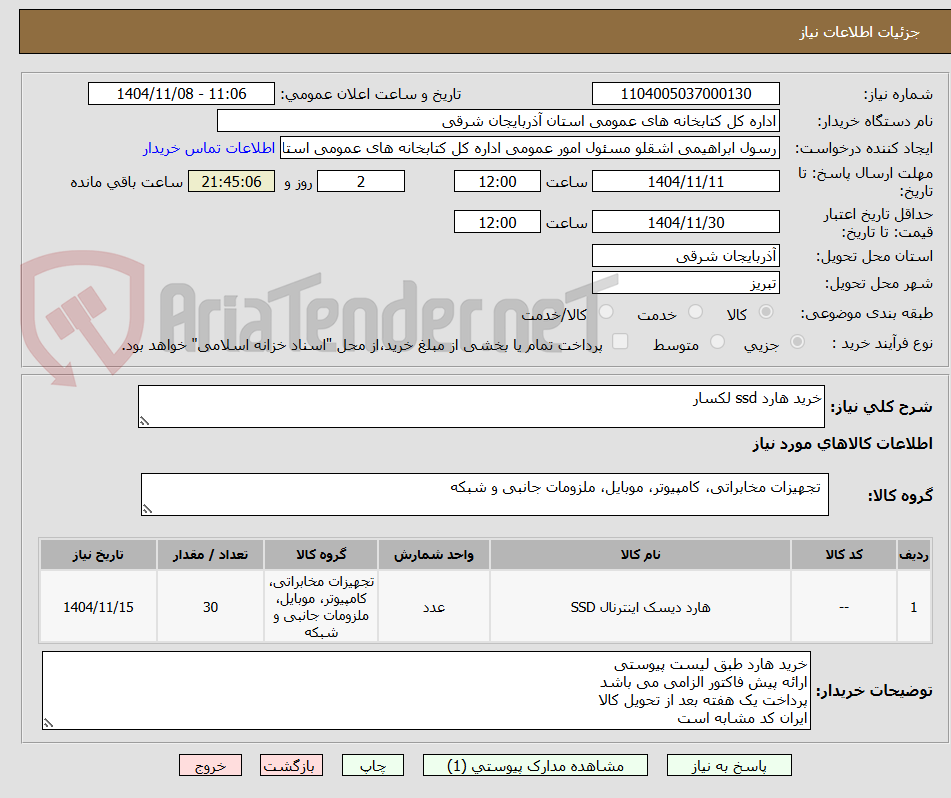Screen dimensions: 951x798
Task: Click the خروج button
Action: click(210, 764)
